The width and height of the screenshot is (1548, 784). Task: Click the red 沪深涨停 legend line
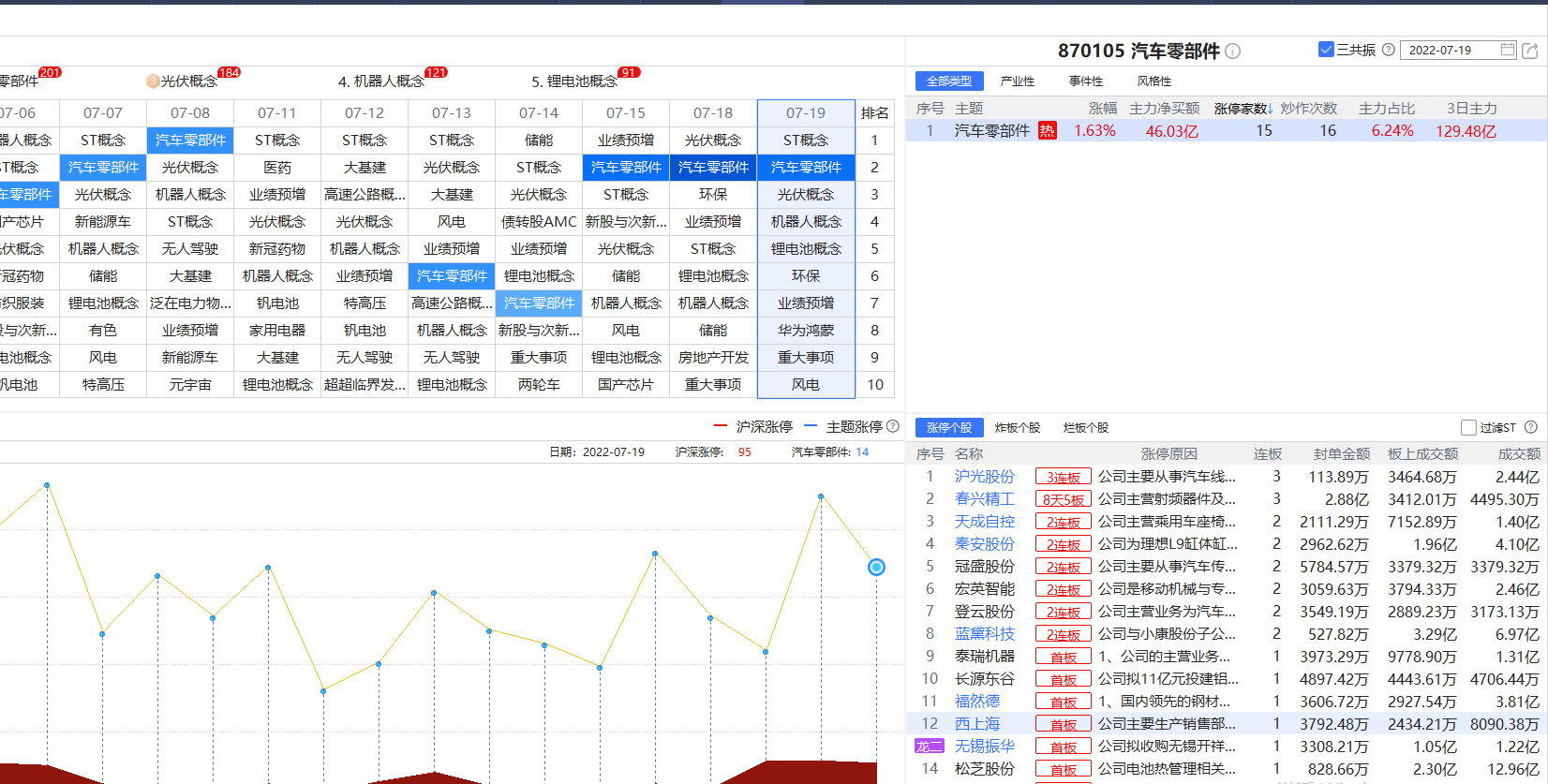[721, 426]
